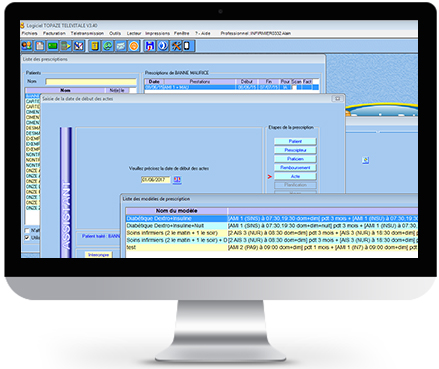This screenshot has width=439, height=369.
Task: Open calendar picker next to start date
Action: [177, 180]
